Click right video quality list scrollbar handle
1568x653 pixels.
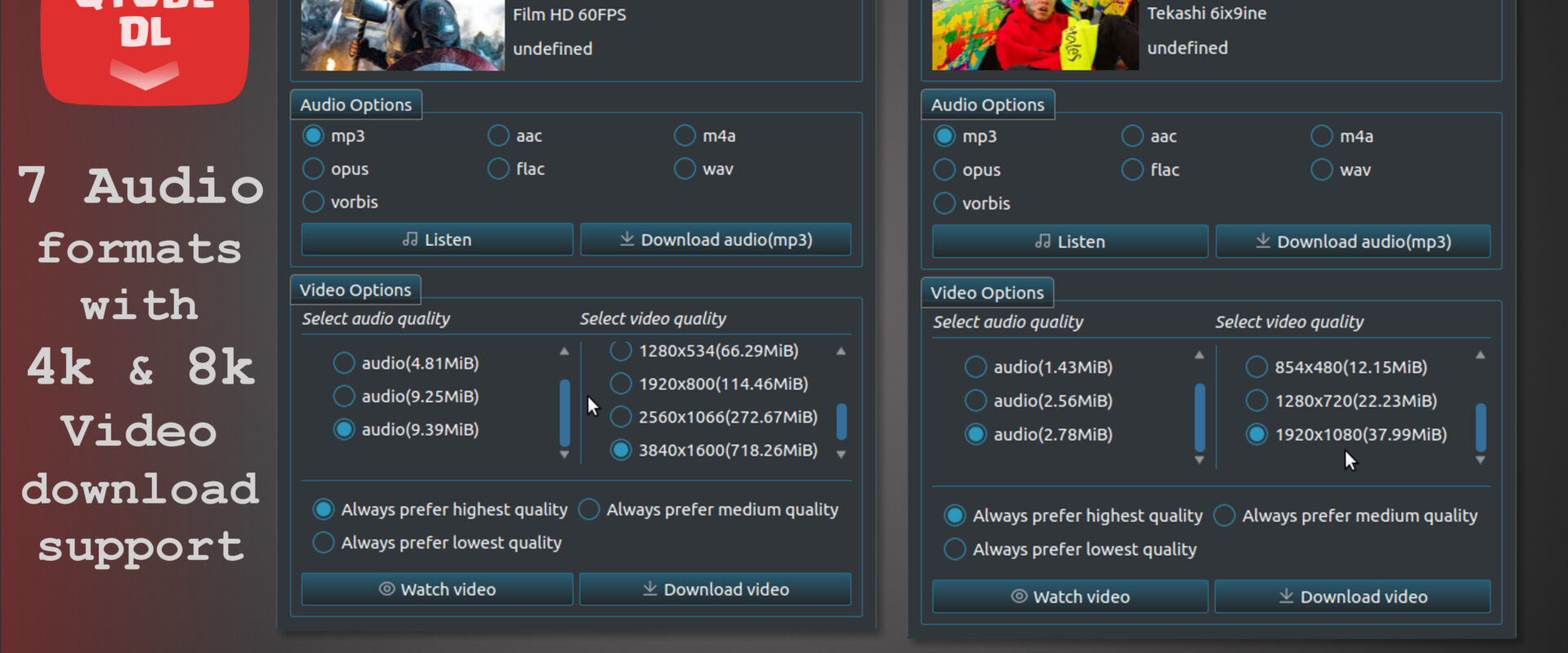pos(1481,427)
